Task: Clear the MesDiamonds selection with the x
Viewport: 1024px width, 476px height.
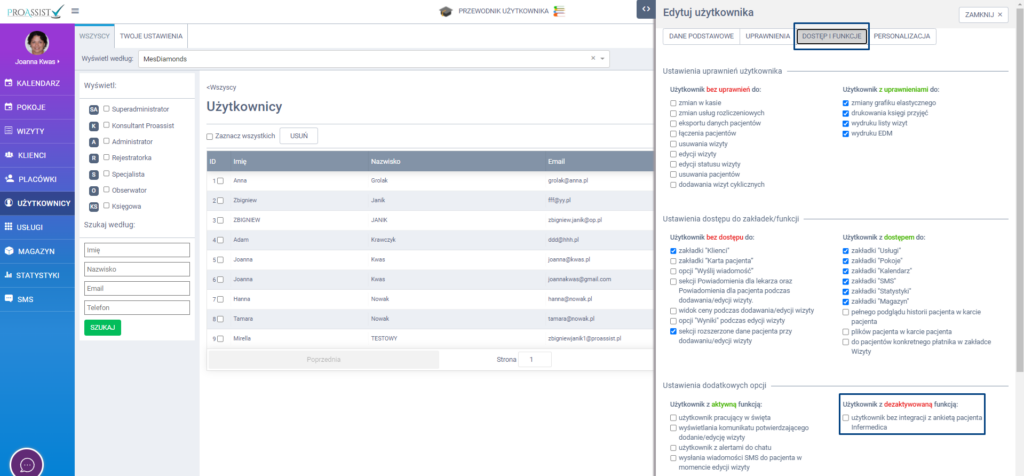Action: pos(592,59)
